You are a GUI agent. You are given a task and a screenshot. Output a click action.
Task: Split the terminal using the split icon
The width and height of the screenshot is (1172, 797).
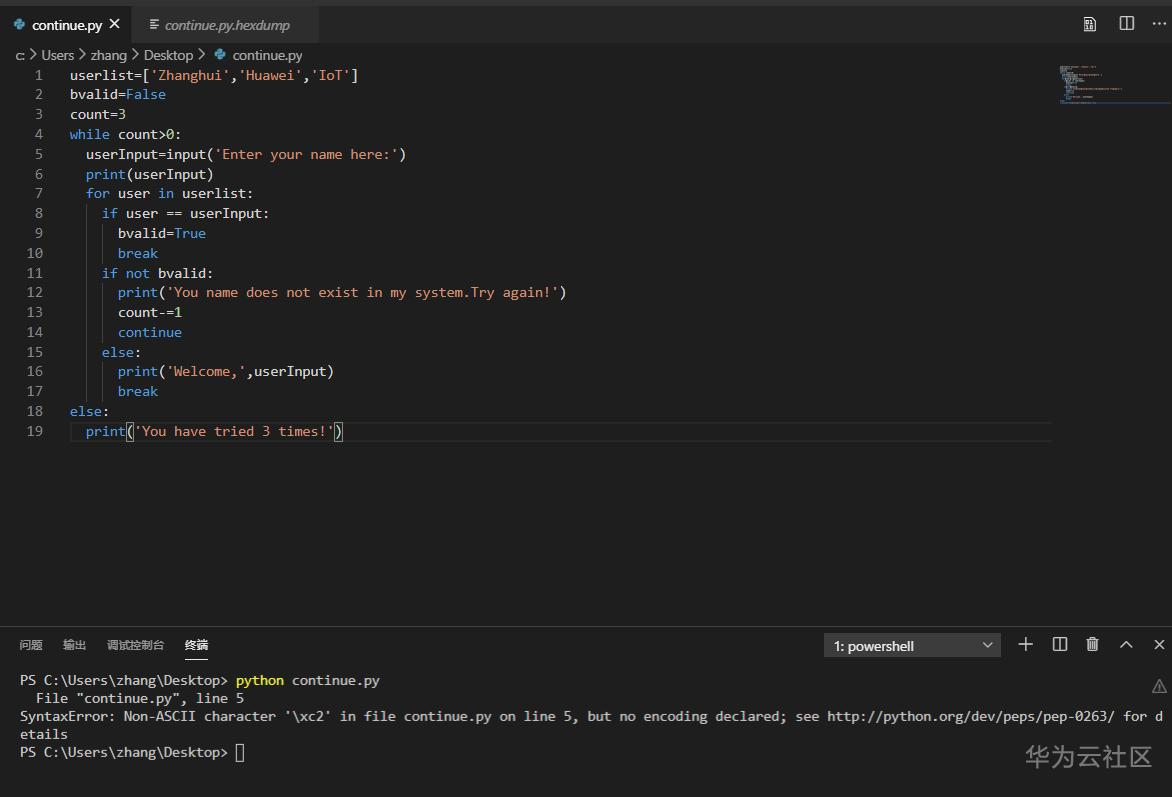tap(1060, 645)
